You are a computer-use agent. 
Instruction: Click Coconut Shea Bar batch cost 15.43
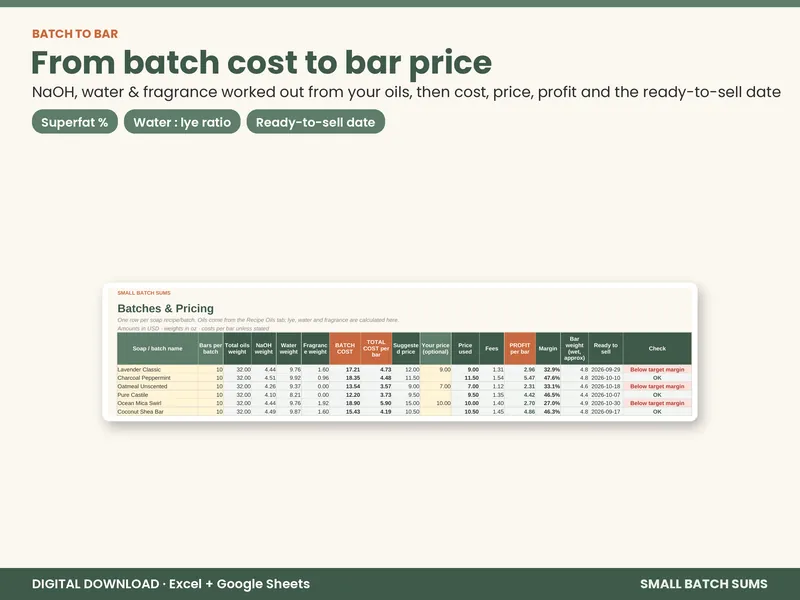(x=345, y=412)
